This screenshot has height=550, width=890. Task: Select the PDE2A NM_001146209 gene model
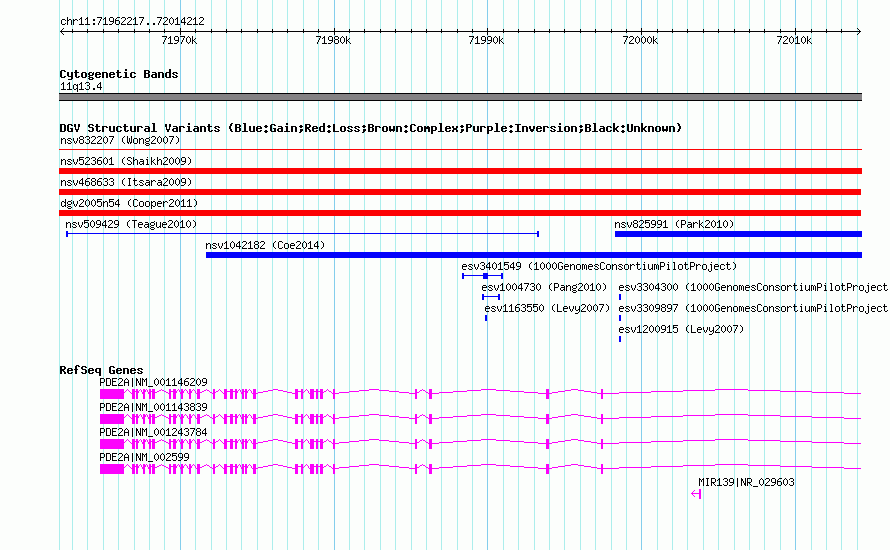pyautogui.click(x=480, y=393)
